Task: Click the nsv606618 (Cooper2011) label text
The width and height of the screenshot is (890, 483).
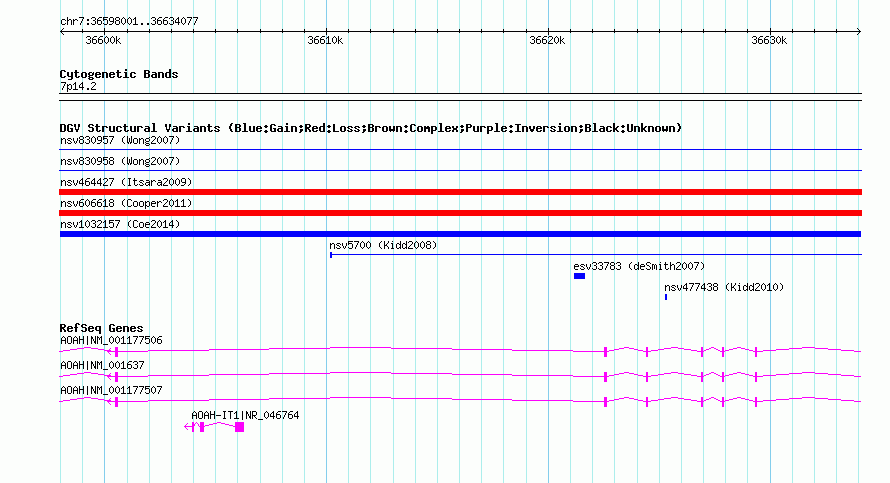Action: coord(126,203)
